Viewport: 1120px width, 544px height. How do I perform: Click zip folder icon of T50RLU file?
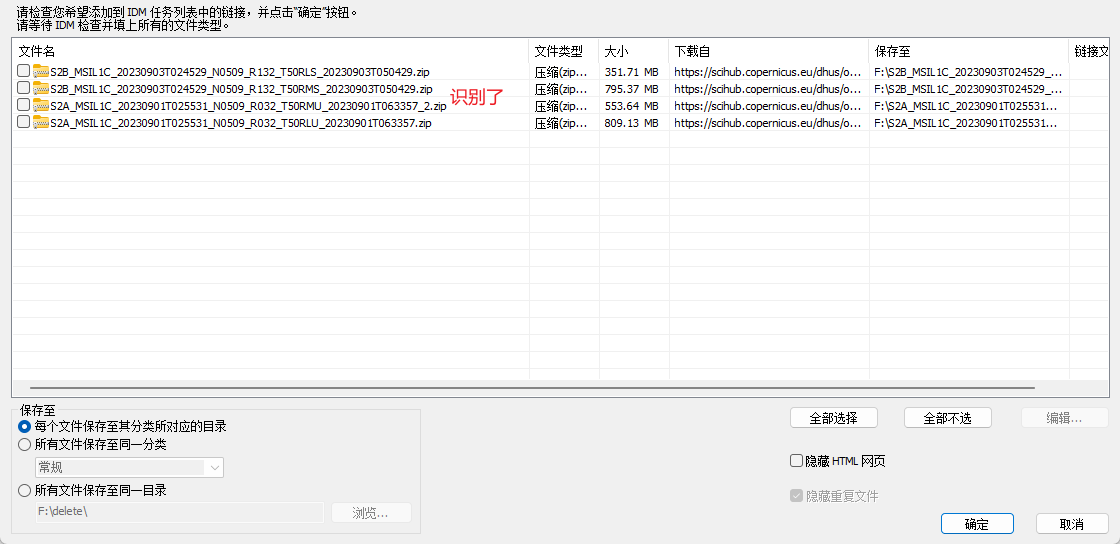pos(41,123)
